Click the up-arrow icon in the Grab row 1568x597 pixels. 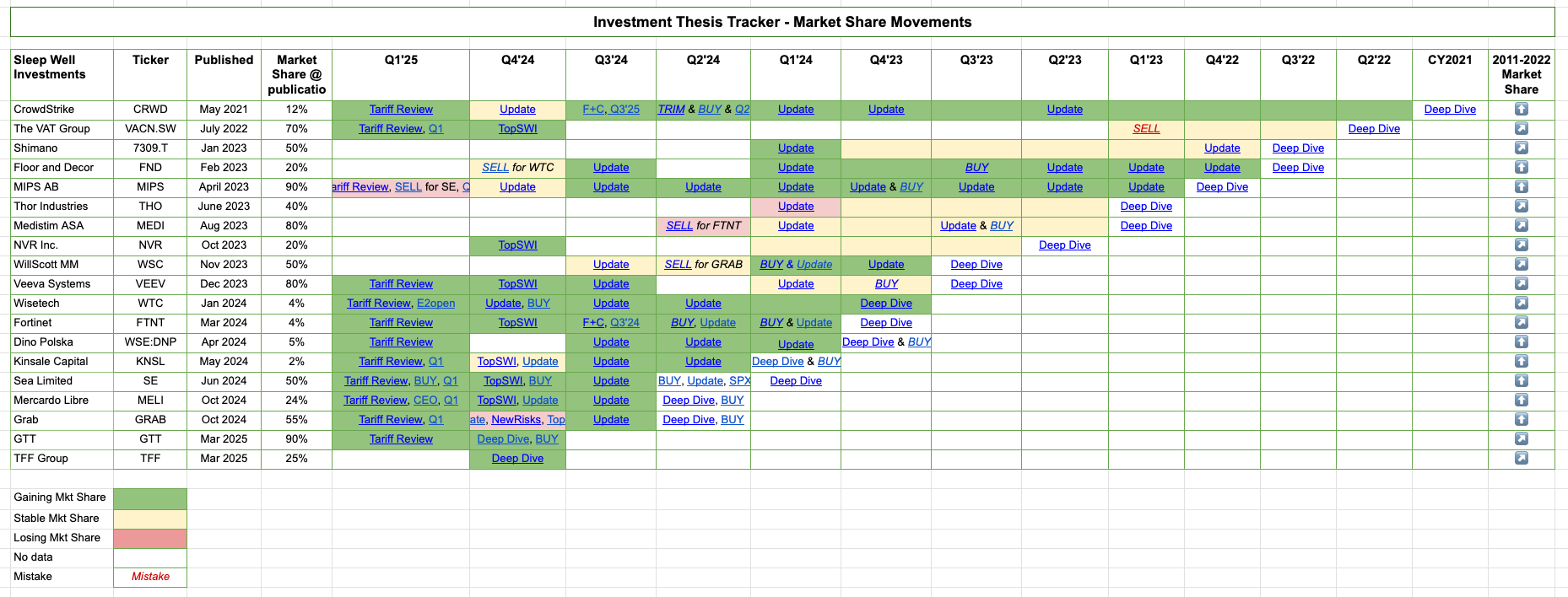(x=1521, y=419)
